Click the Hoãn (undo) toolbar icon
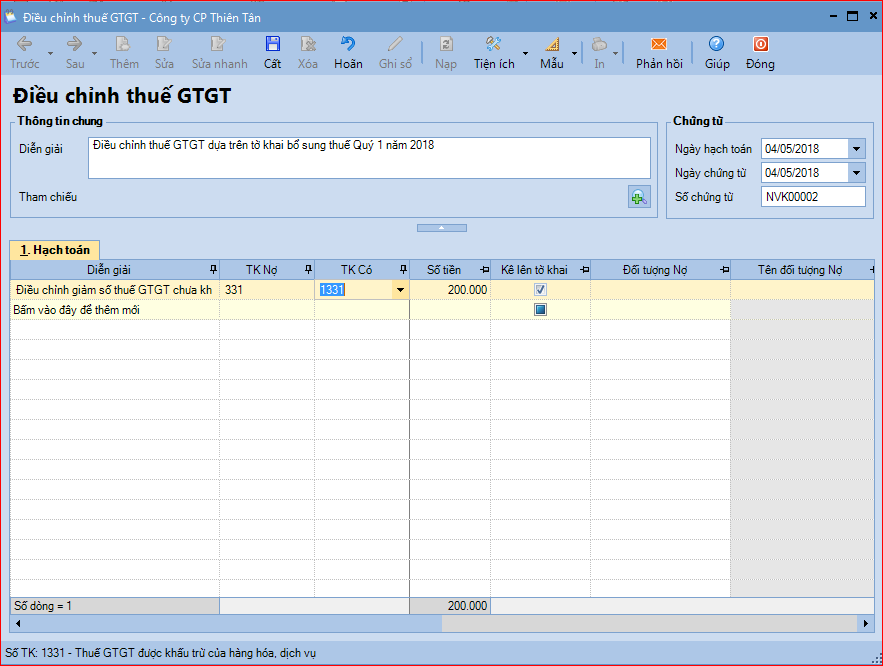Image resolution: width=883 pixels, height=666 pixels. (348, 53)
